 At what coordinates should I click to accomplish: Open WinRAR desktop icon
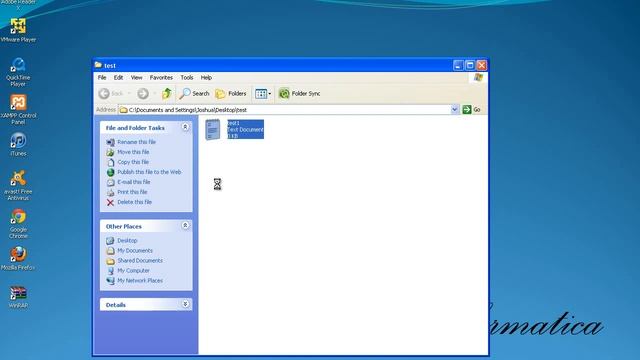click(18, 297)
